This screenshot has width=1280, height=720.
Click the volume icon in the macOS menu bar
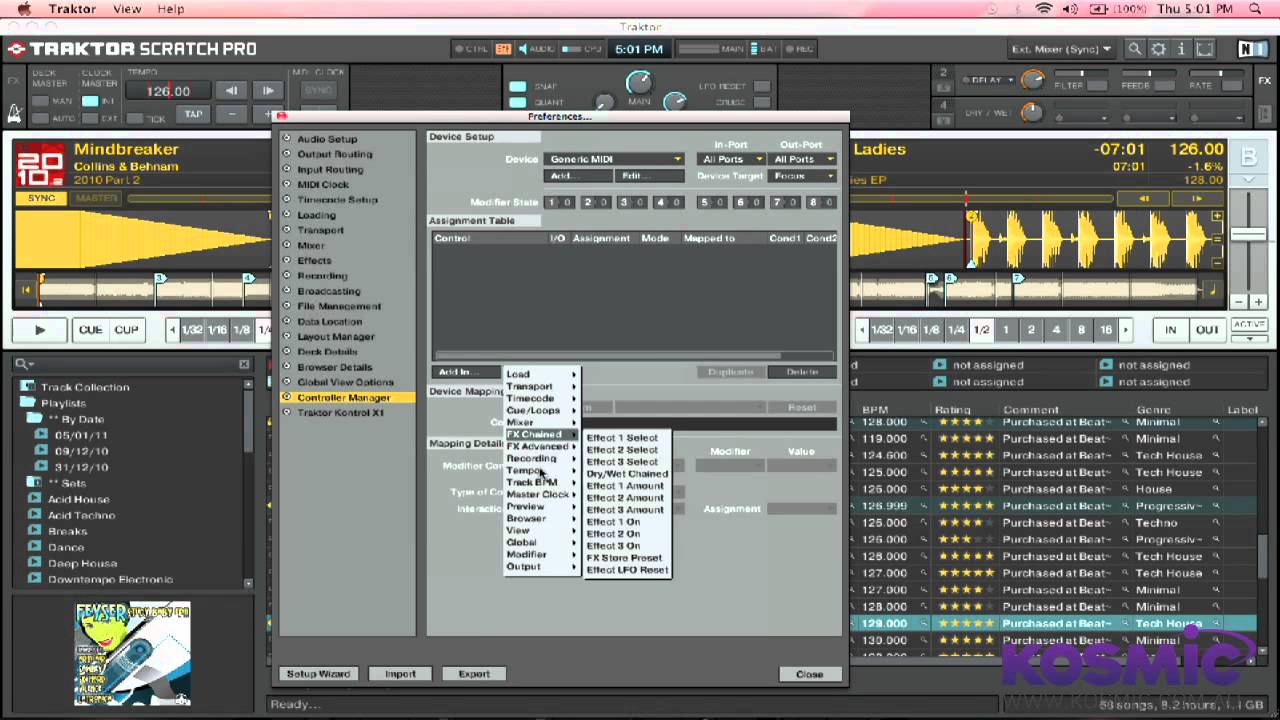point(1071,9)
